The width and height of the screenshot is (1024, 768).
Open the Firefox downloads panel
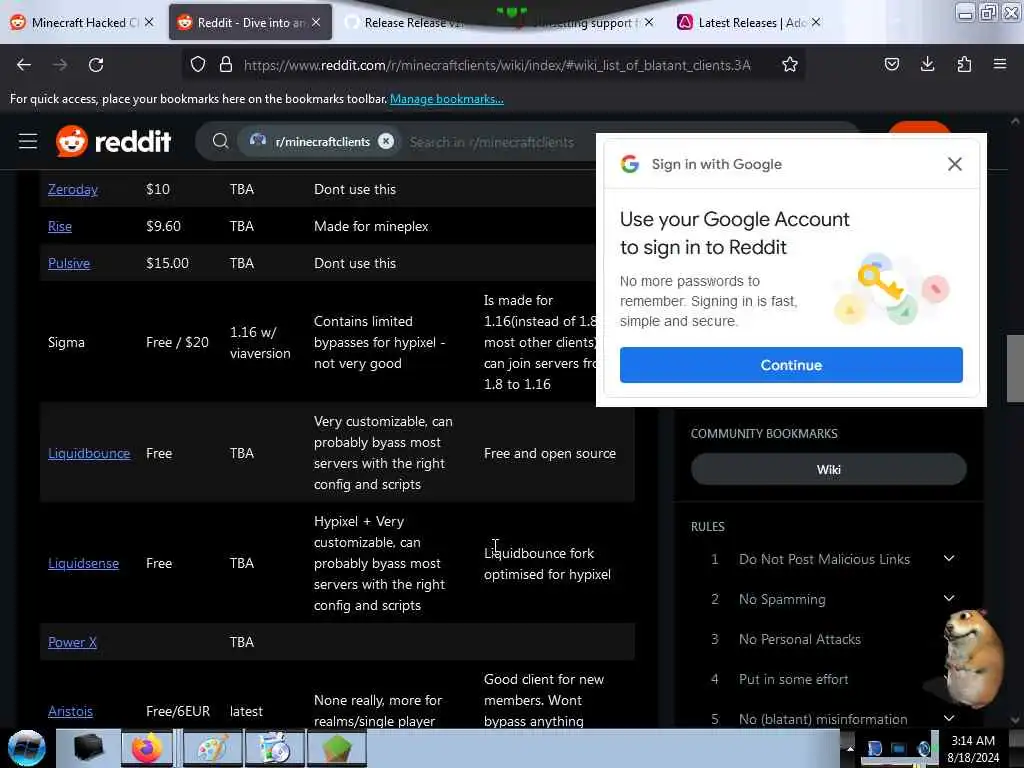click(x=927, y=64)
